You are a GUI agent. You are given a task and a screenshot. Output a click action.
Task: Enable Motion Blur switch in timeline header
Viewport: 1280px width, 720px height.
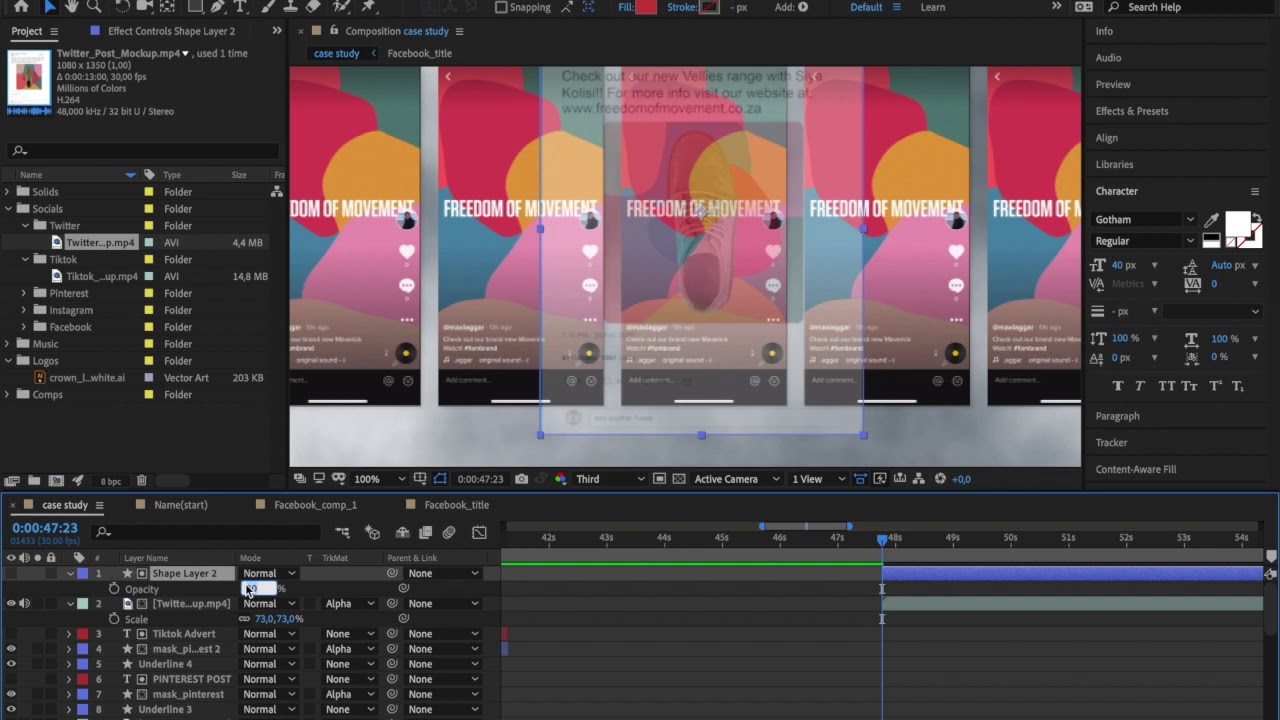449,533
